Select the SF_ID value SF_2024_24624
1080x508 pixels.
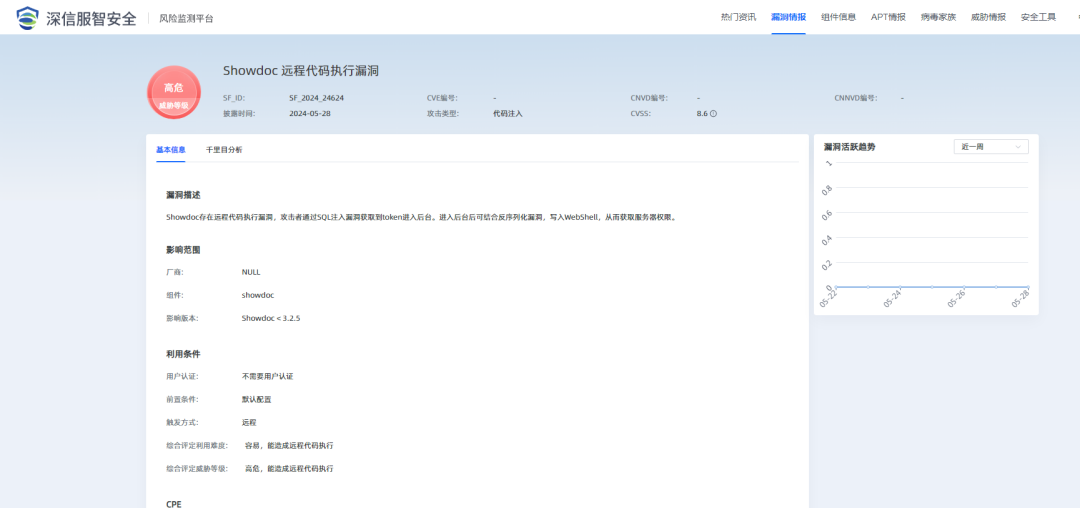pyautogui.click(x=316, y=98)
